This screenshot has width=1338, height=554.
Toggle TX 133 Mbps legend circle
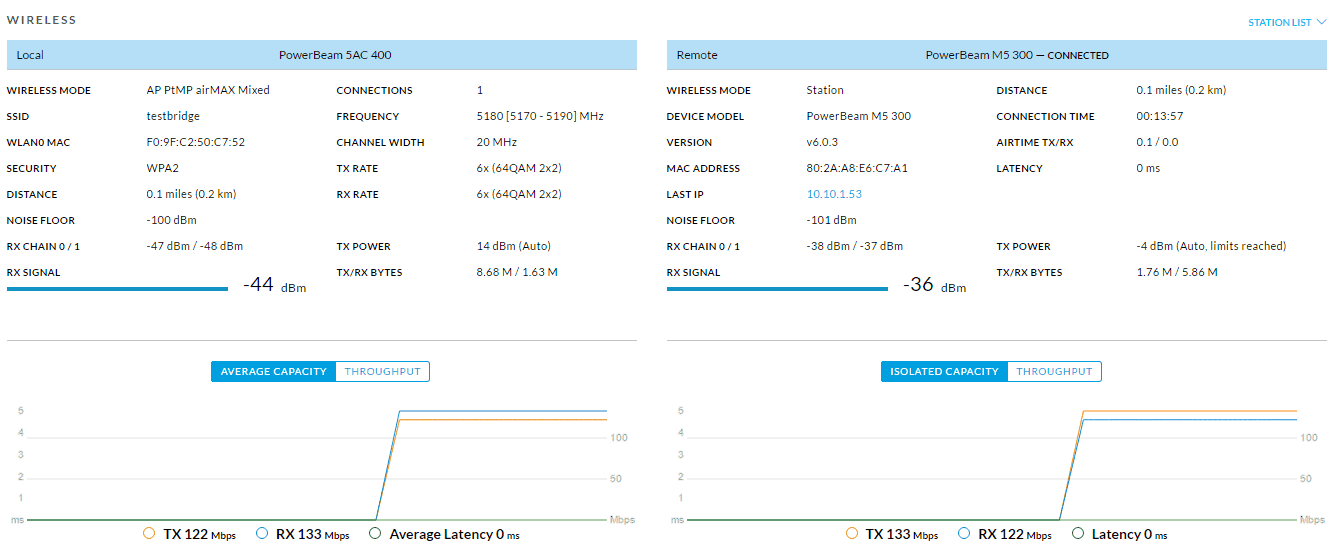851,534
